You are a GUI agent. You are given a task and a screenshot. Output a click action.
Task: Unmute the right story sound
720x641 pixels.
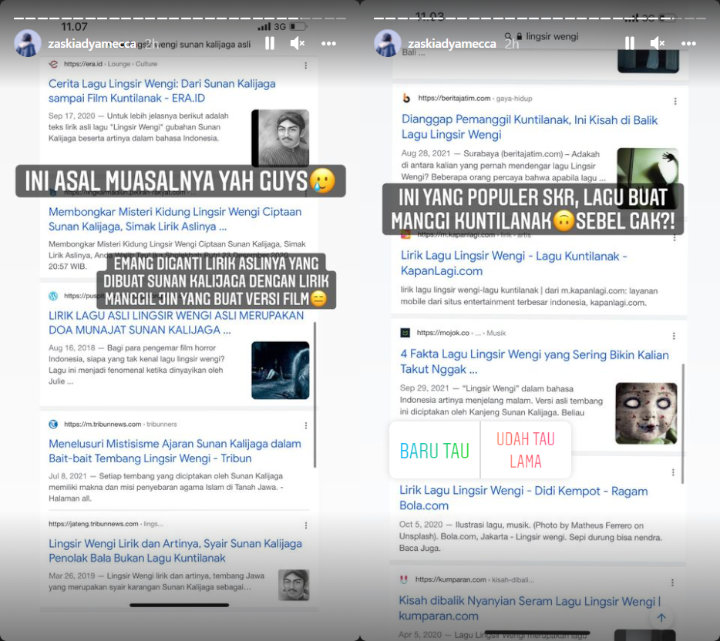point(658,44)
